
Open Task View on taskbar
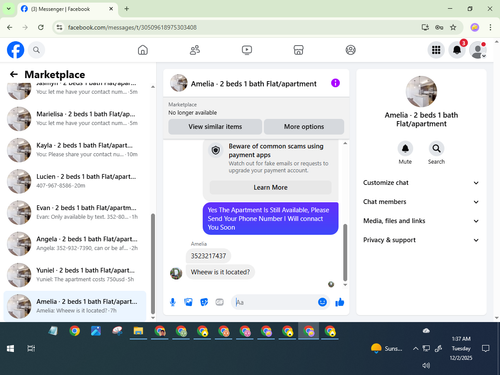click(x=31, y=348)
